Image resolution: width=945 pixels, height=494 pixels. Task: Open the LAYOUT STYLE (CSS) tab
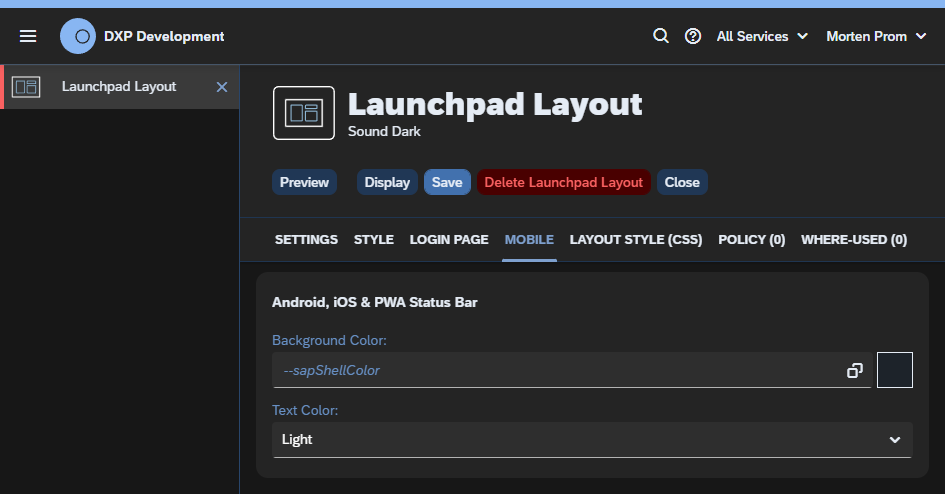click(x=636, y=240)
